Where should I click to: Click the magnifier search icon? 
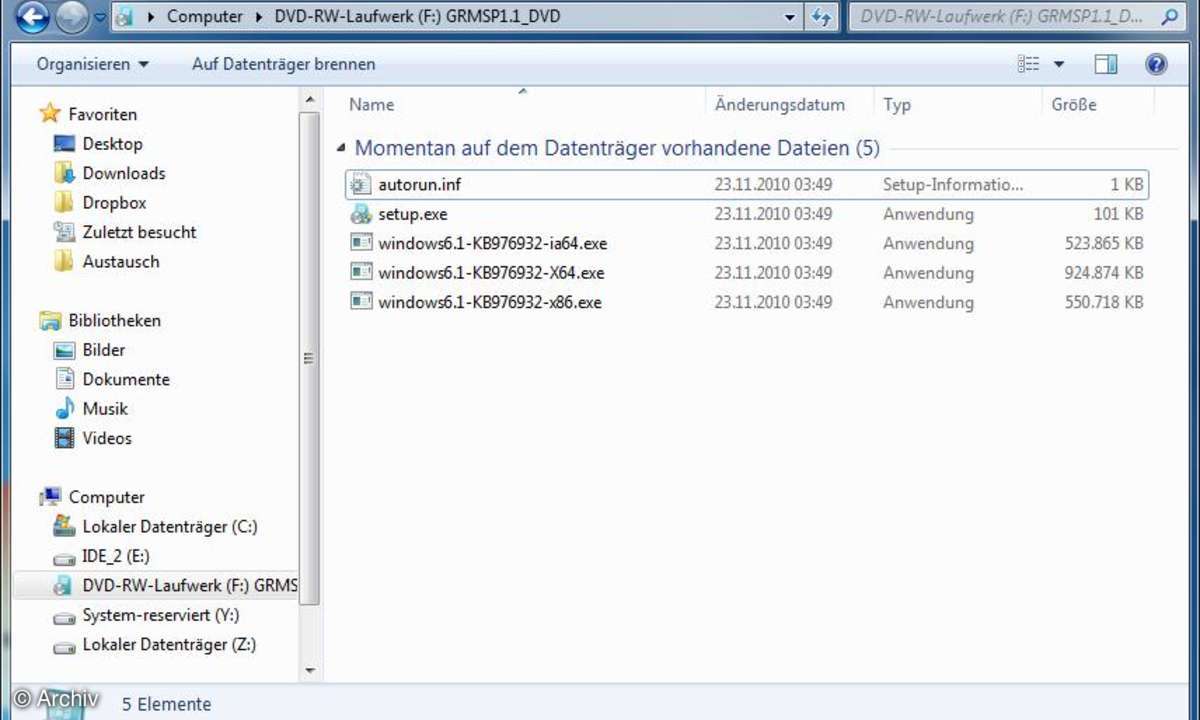click(x=1169, y=17)
